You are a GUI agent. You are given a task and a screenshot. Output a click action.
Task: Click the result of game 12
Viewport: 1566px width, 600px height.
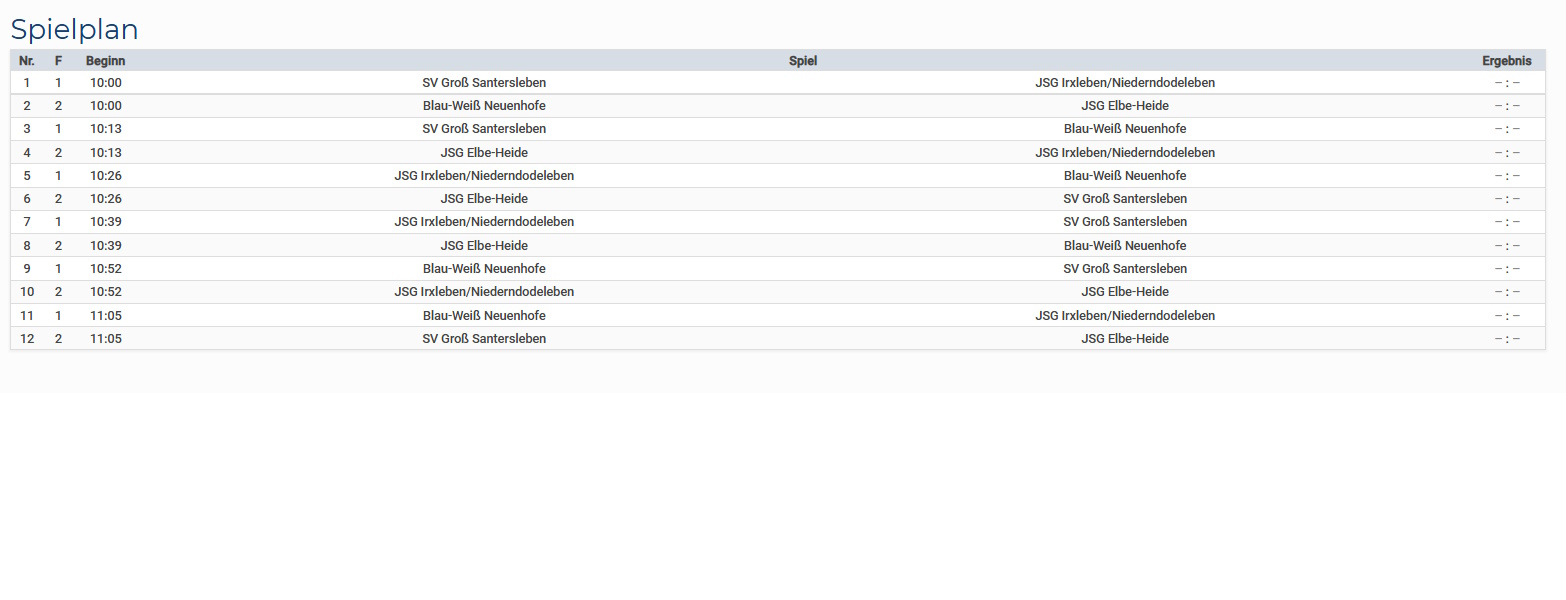coord(1507,339)
